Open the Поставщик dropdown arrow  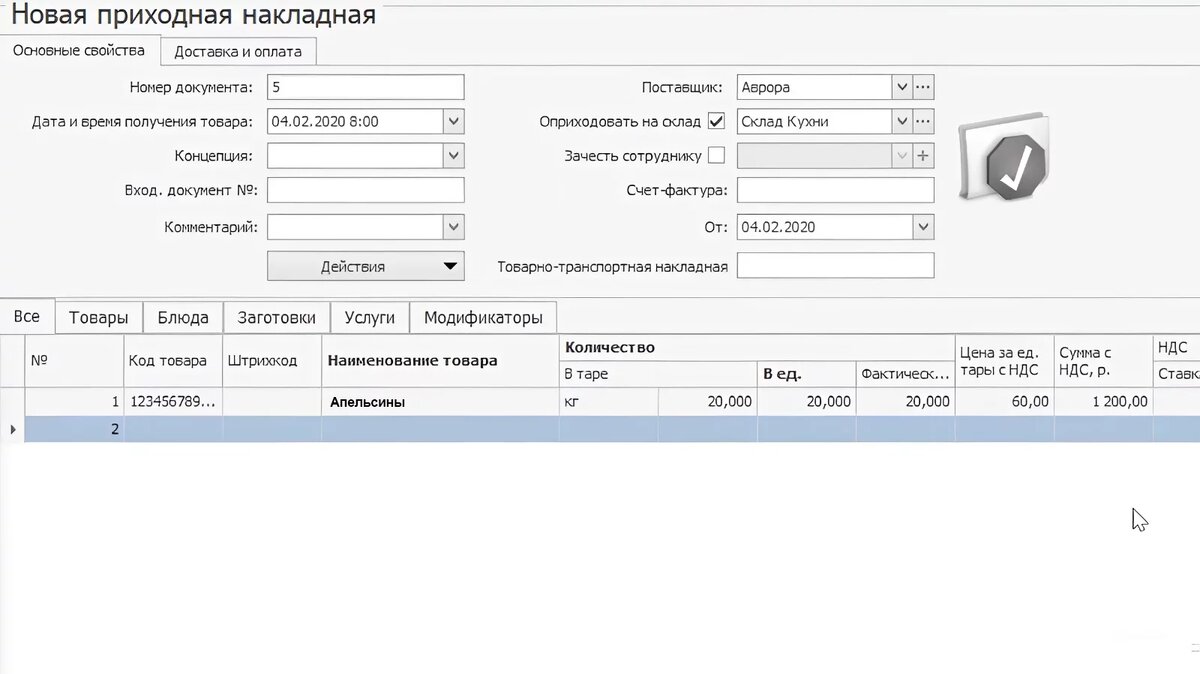coord(901,87)
